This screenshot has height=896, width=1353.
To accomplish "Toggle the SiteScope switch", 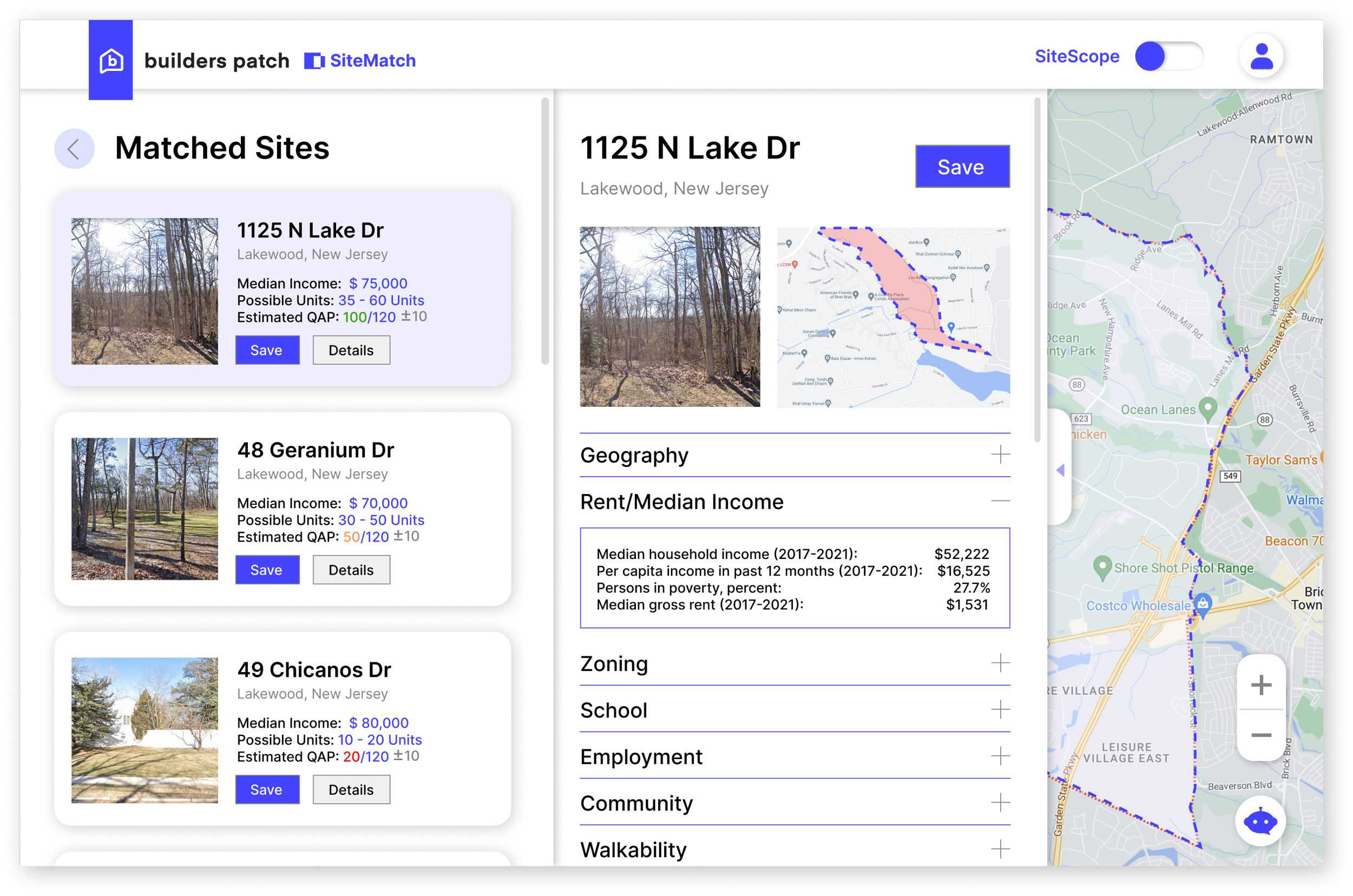I will tap(1168, 57).
